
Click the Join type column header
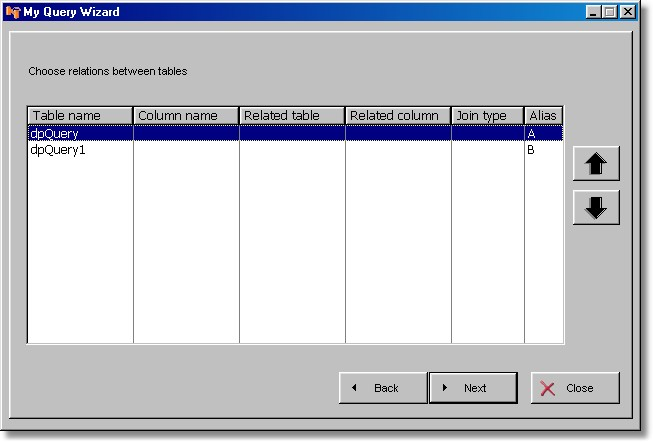[x=488, y=116]
